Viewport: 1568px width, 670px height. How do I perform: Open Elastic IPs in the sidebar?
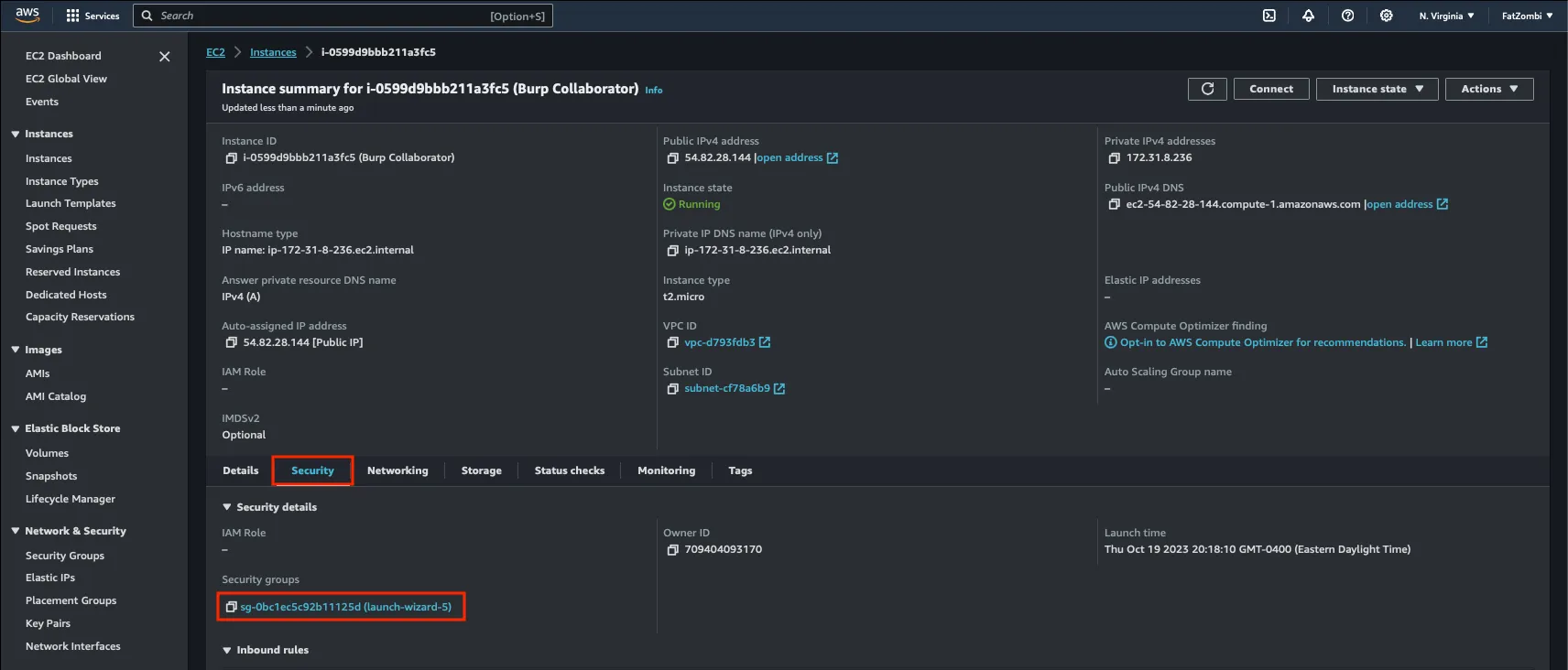click(50, 578)
